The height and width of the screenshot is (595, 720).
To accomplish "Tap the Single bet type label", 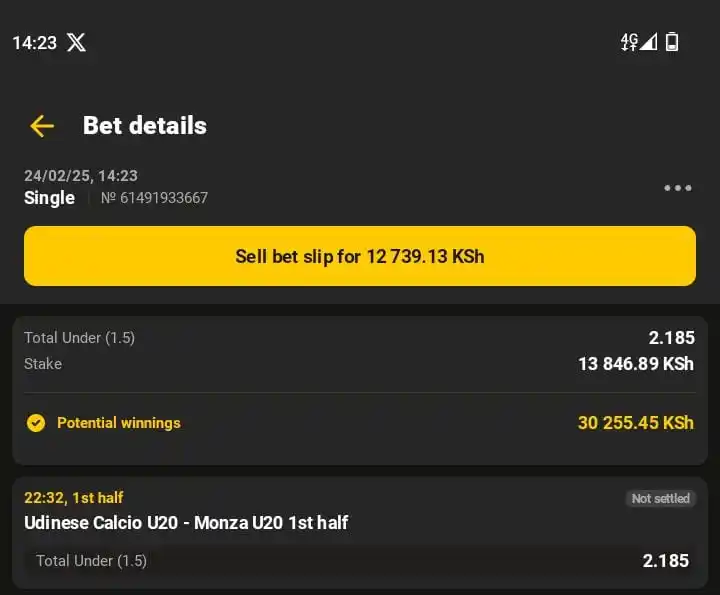I will [49, 198].
